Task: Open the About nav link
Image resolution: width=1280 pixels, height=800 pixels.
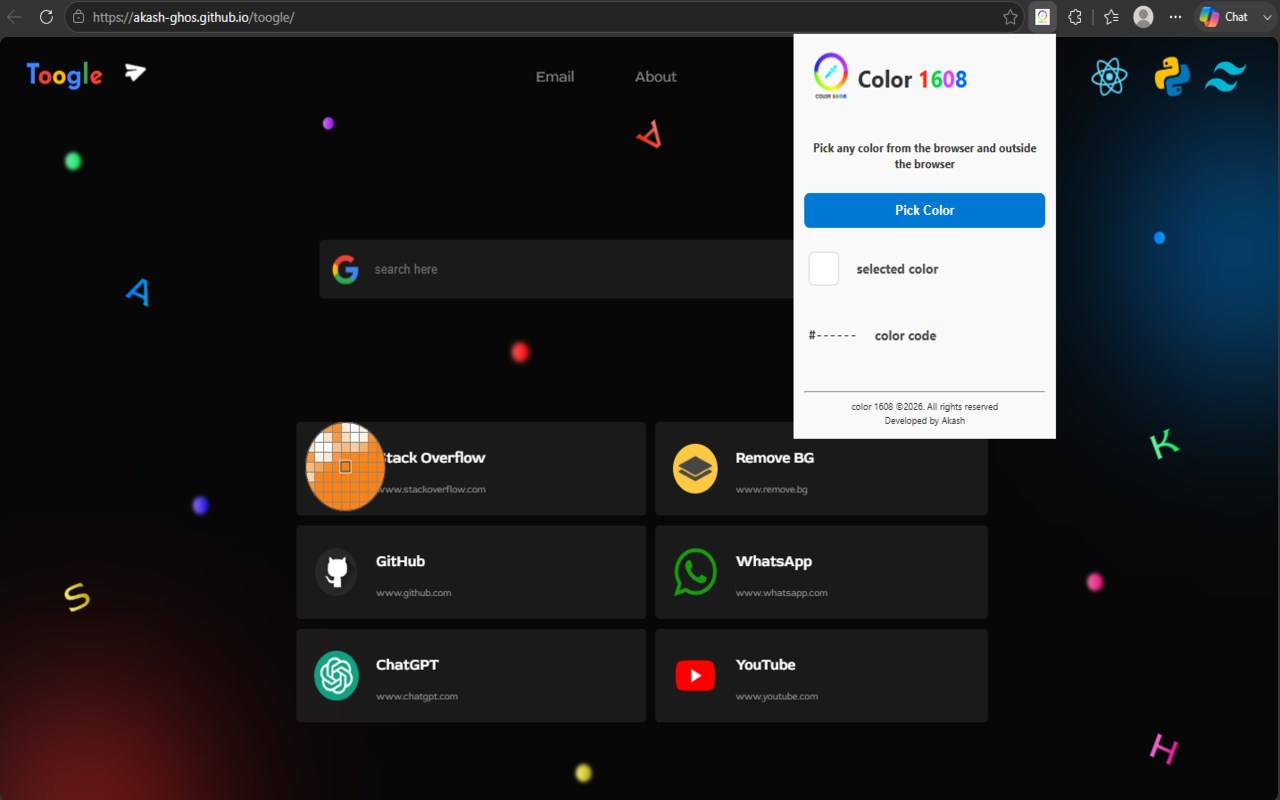Action: click(x=656, y=77)
